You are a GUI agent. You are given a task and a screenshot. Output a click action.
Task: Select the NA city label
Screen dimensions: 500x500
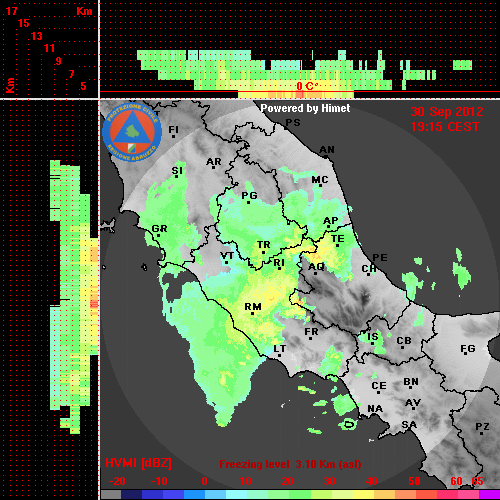(x=375, y=408)
